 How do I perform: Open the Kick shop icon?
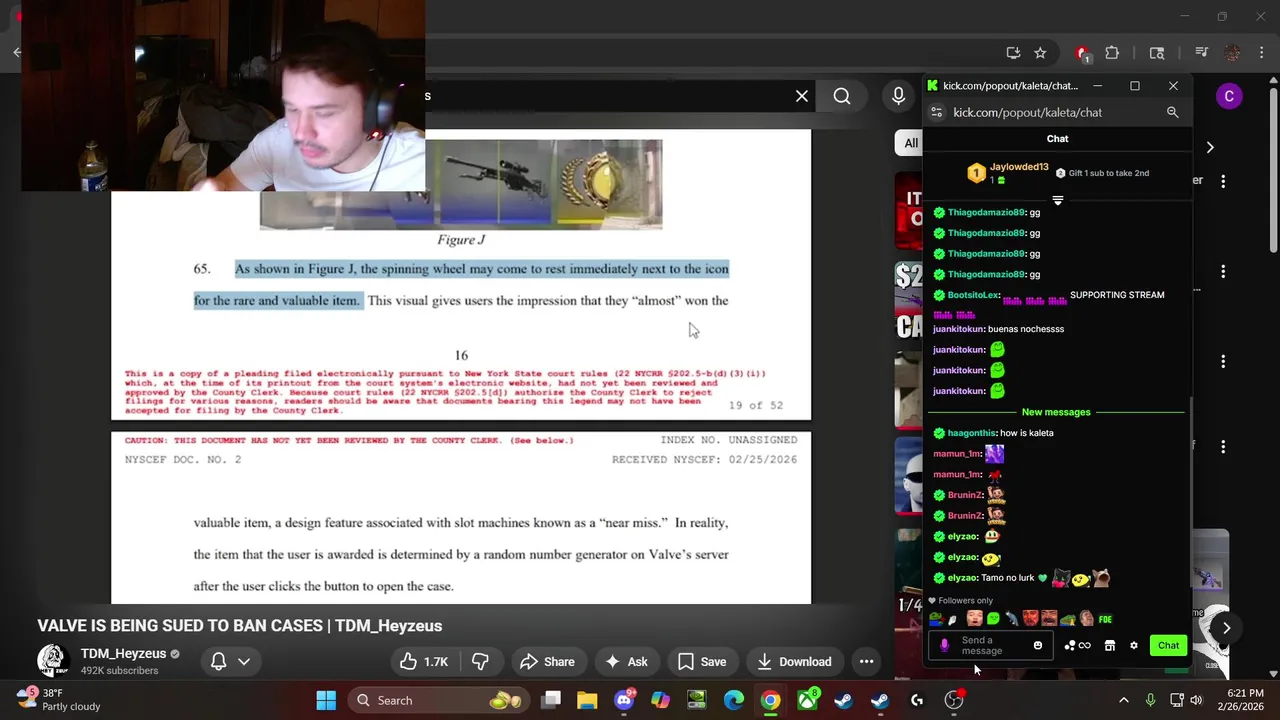click(1109, 645)
